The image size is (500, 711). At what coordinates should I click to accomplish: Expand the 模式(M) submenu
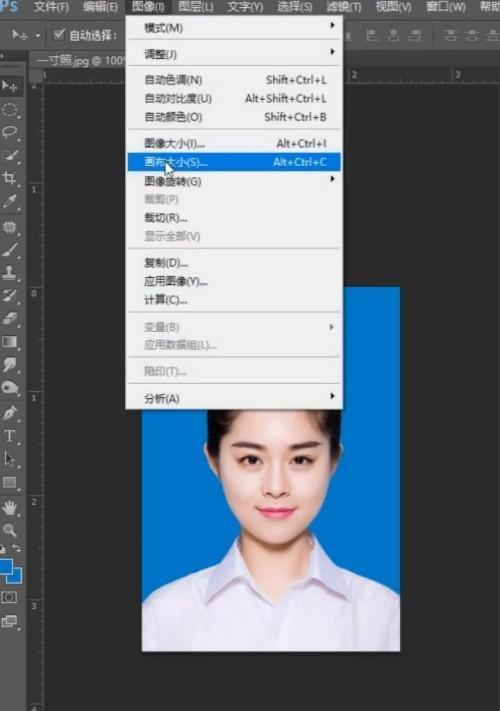click(234, 28)
